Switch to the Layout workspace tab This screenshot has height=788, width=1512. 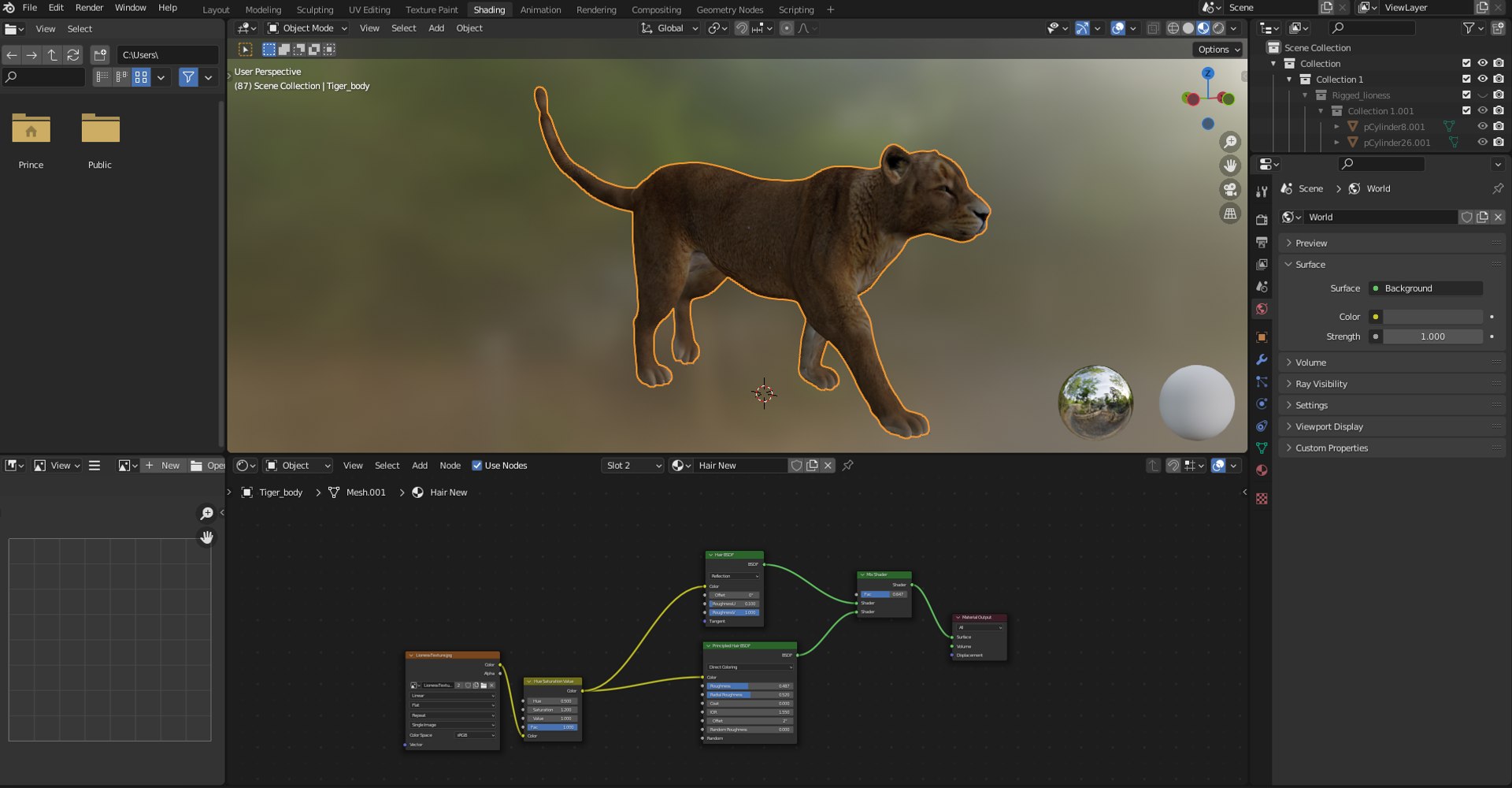tap(216, 9)
